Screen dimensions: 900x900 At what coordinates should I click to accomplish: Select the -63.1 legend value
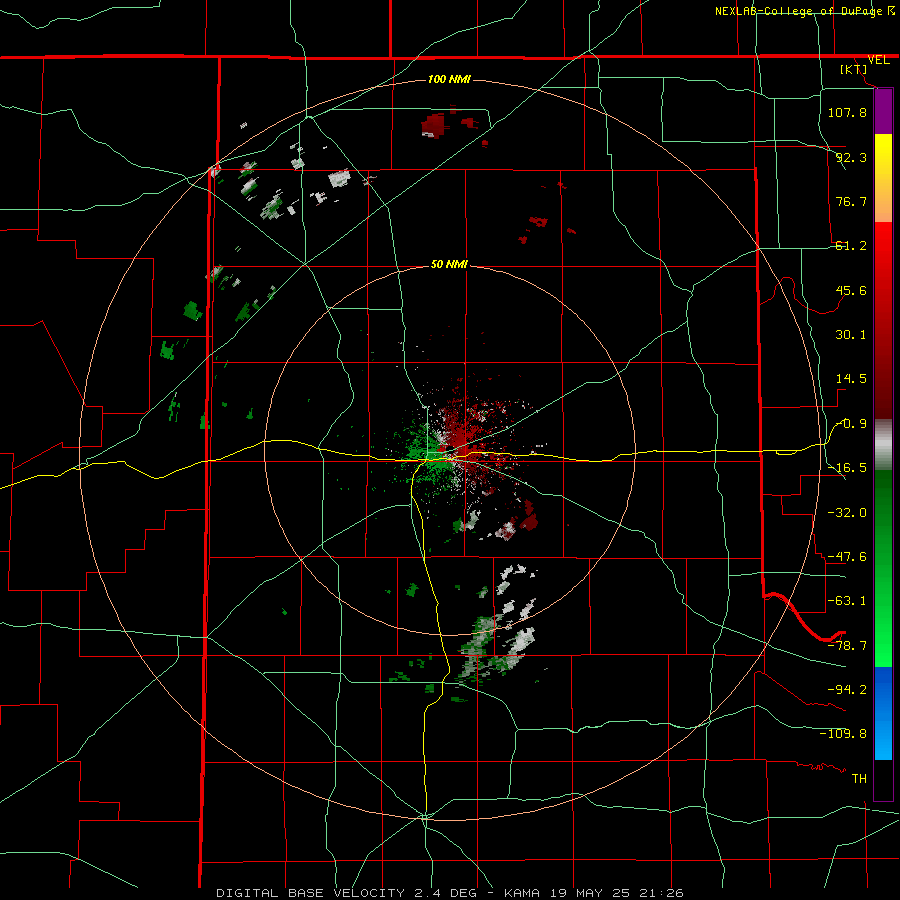847,601
